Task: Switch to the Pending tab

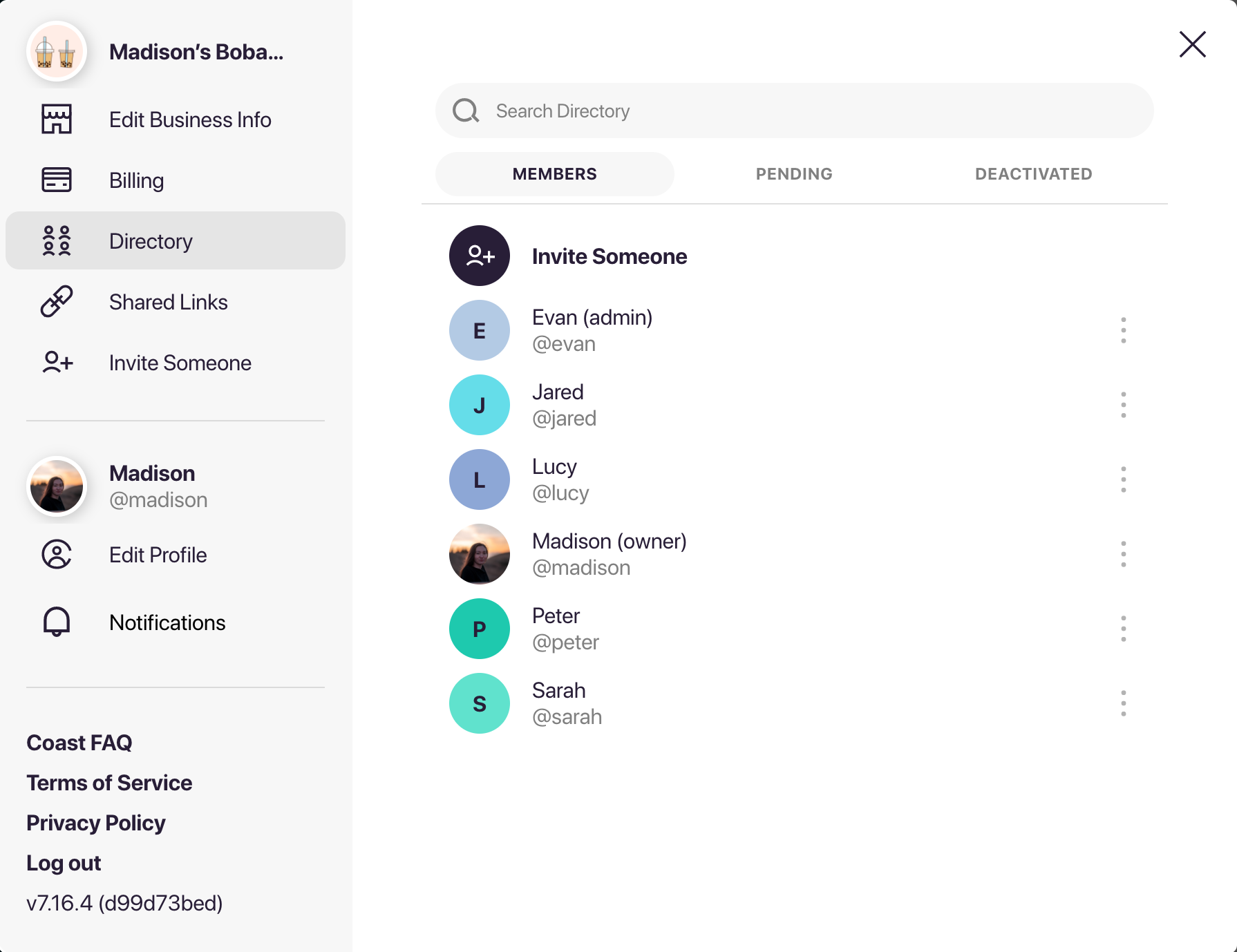Action: pos(794,174)
